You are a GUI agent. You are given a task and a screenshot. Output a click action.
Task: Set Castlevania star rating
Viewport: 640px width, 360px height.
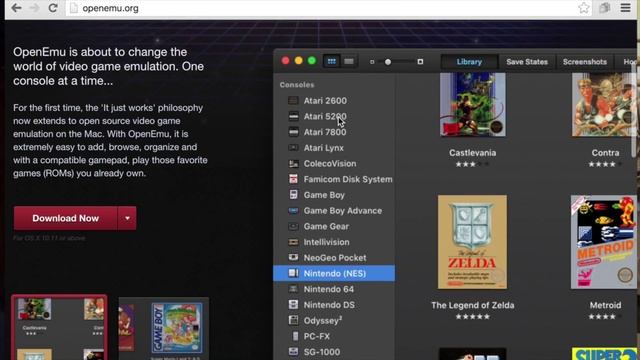[472, 164]
